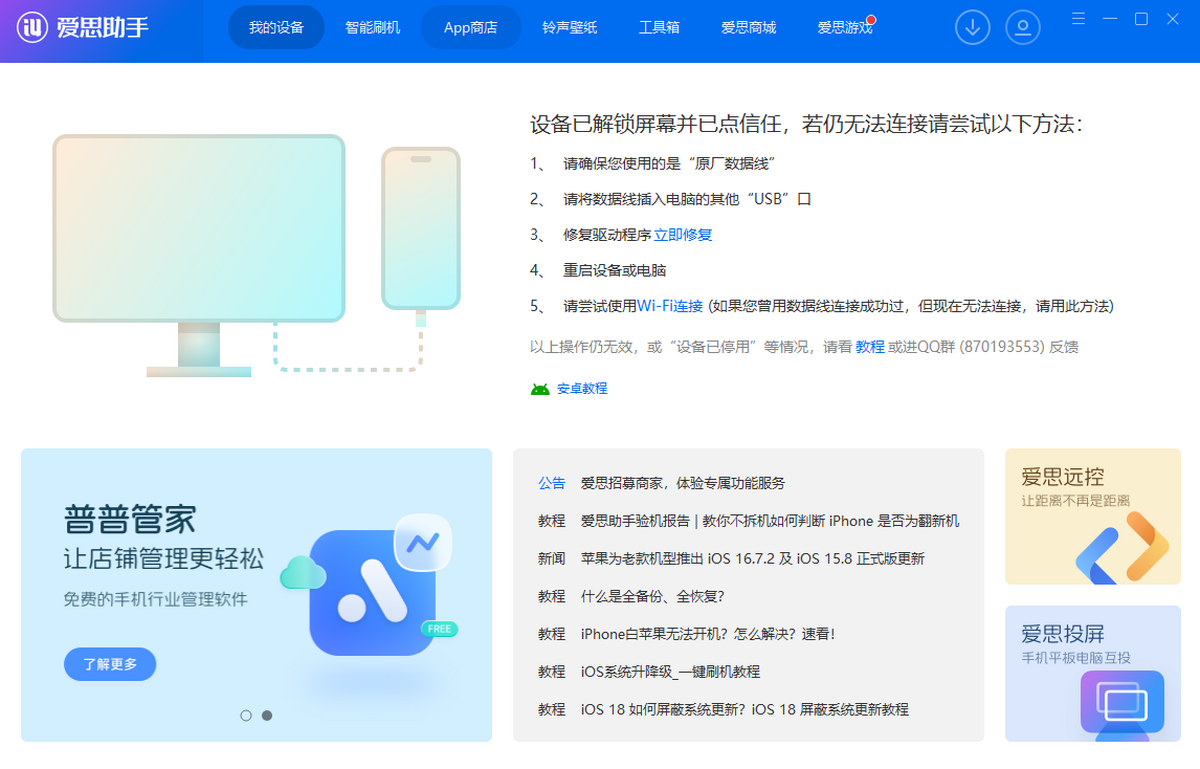The image size is (1200, 769).
Task: Go to the App商店 tab
Action: tap(471, 28)
